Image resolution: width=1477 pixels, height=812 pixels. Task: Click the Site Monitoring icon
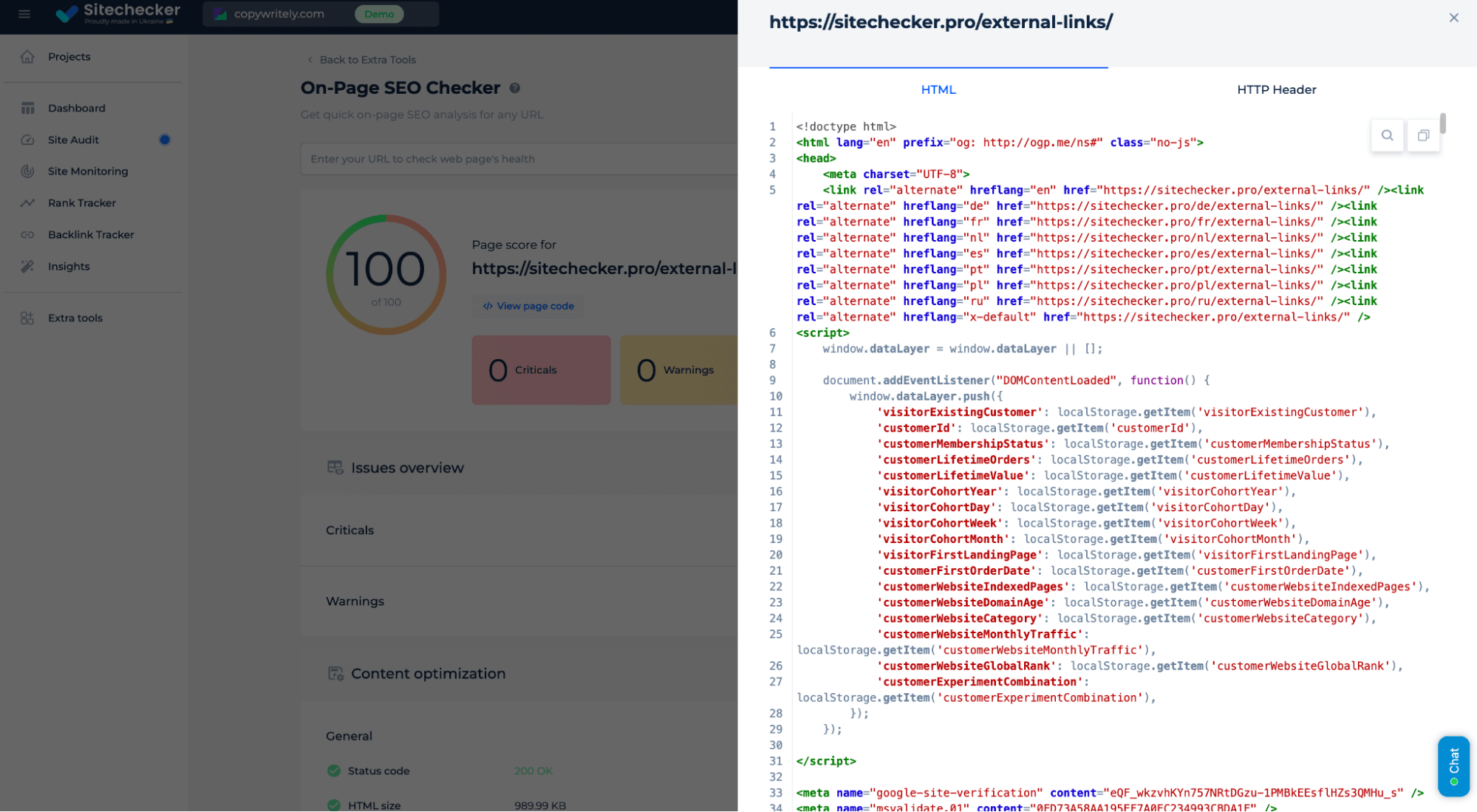click(x=28, y=171)
